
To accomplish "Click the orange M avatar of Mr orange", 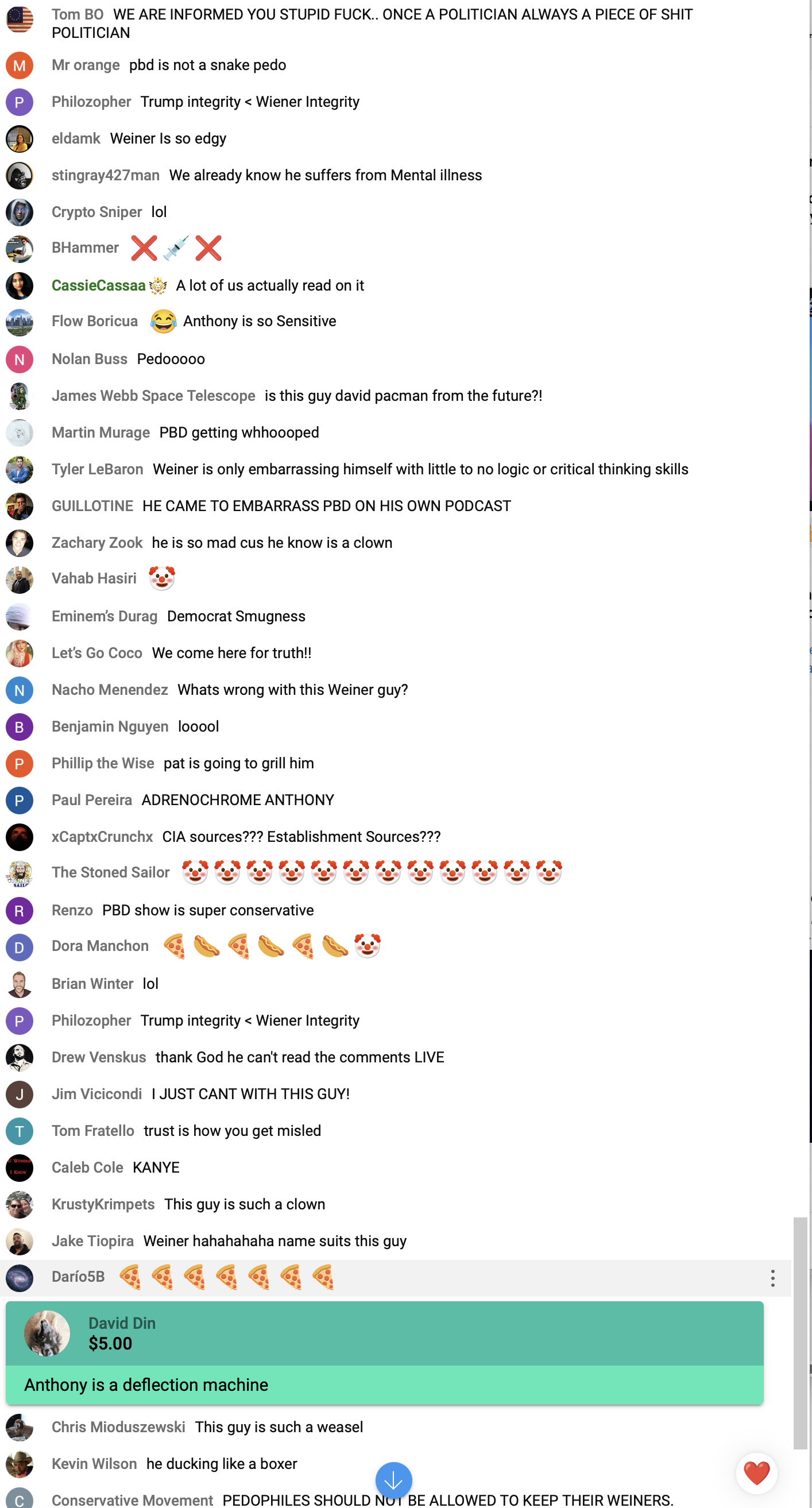I will click(x=20, y=65).
